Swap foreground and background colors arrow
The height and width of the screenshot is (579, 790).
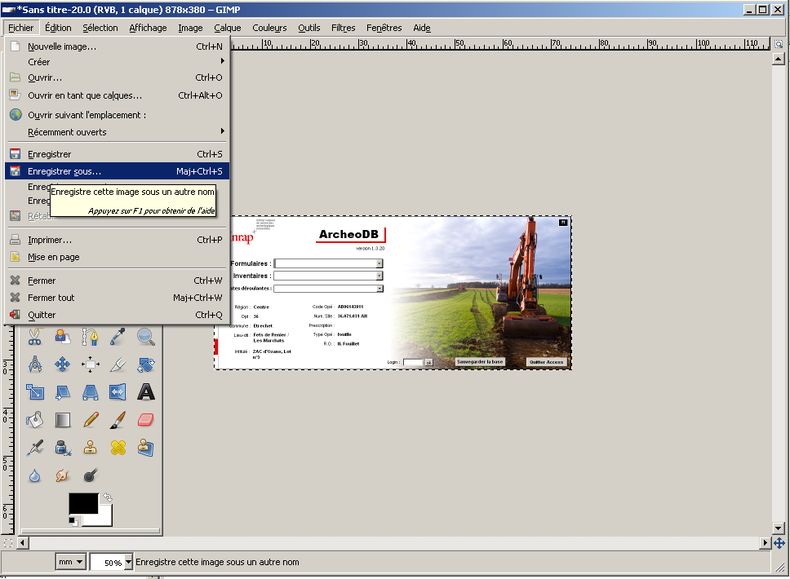pyautogui.click(x=107, y=498)
